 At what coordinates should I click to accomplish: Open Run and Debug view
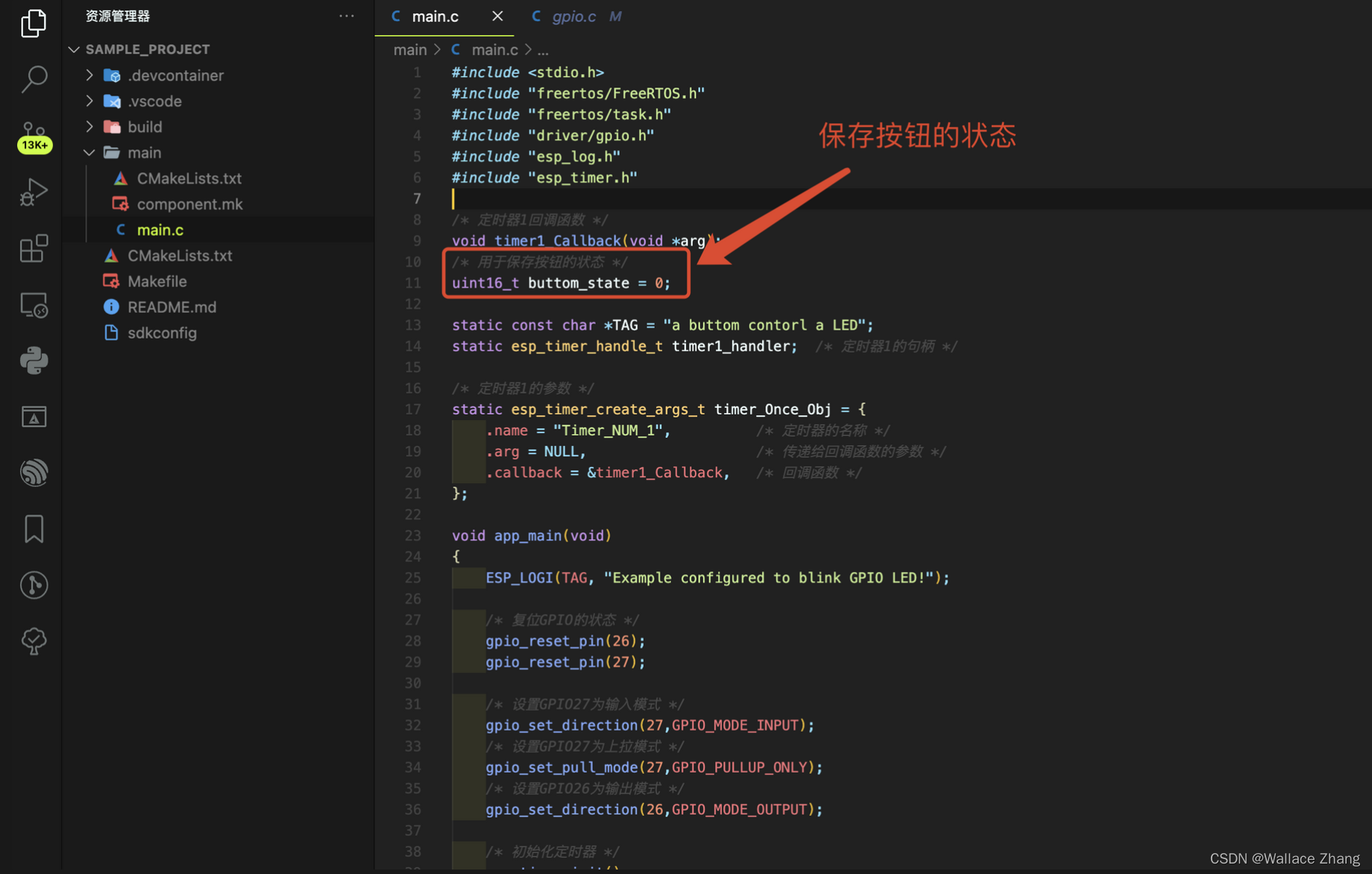(x=34, y=192)
